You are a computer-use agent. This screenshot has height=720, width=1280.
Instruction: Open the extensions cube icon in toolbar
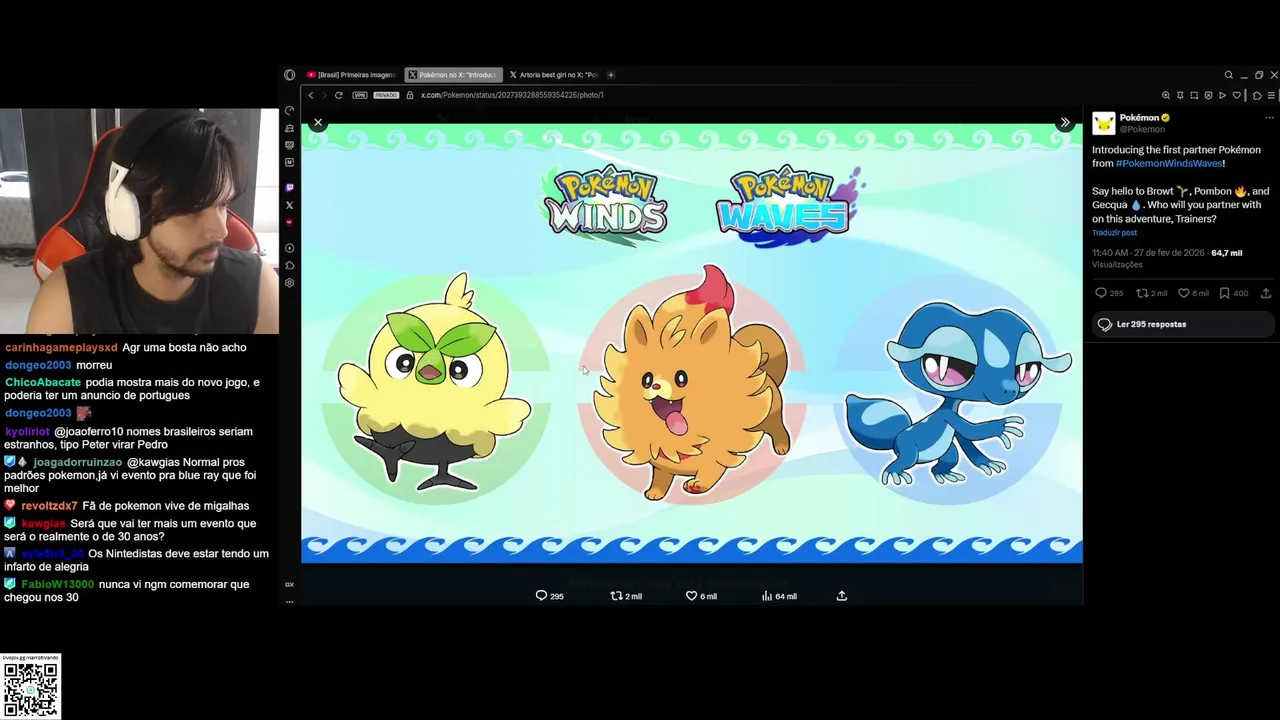[x=1257, y=95]
